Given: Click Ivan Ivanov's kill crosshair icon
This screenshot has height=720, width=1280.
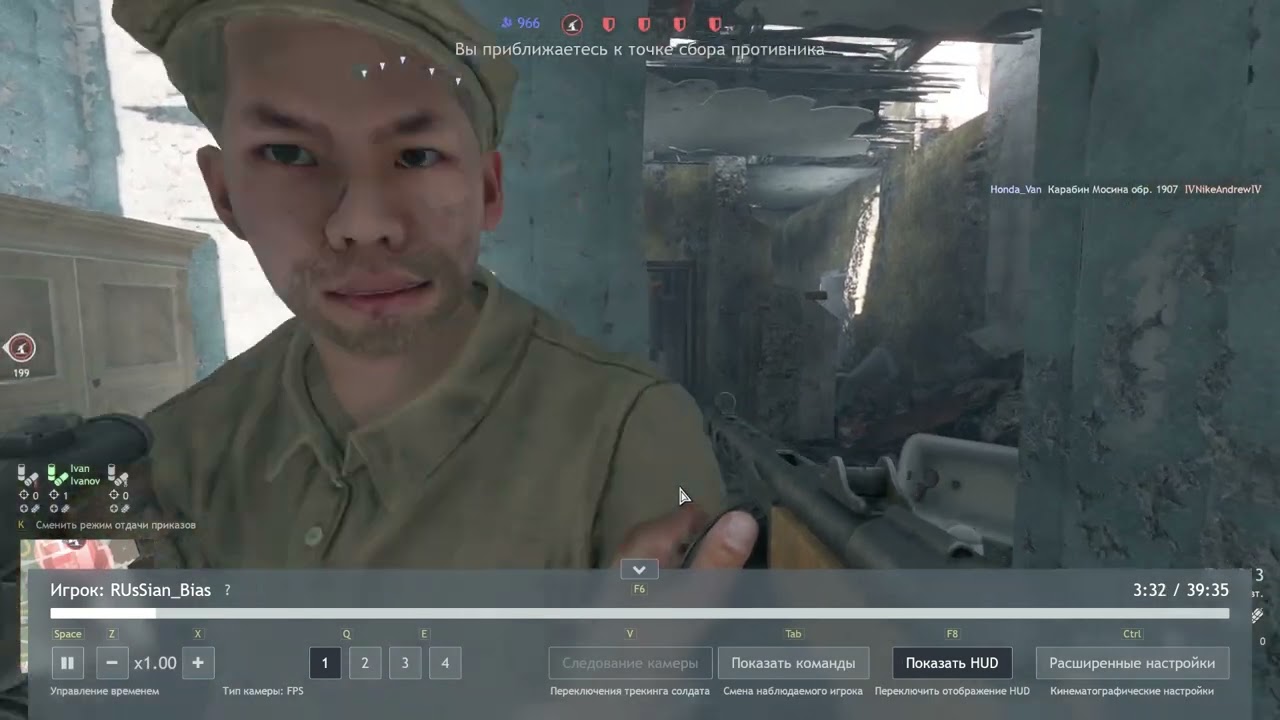Looking at the screenshot, I should (54, 496).
